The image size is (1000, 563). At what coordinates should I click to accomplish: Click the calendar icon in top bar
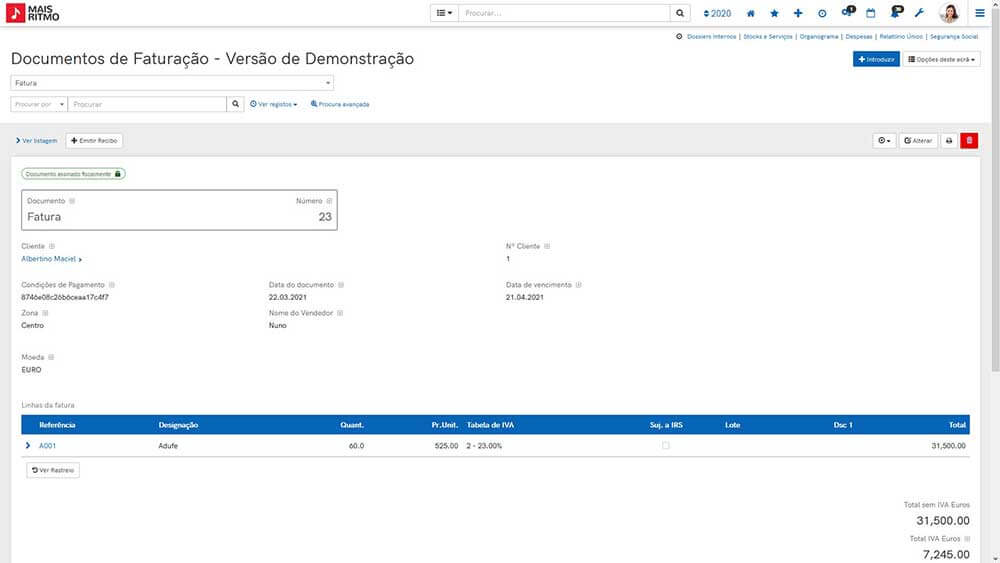(x=870, y=14)
